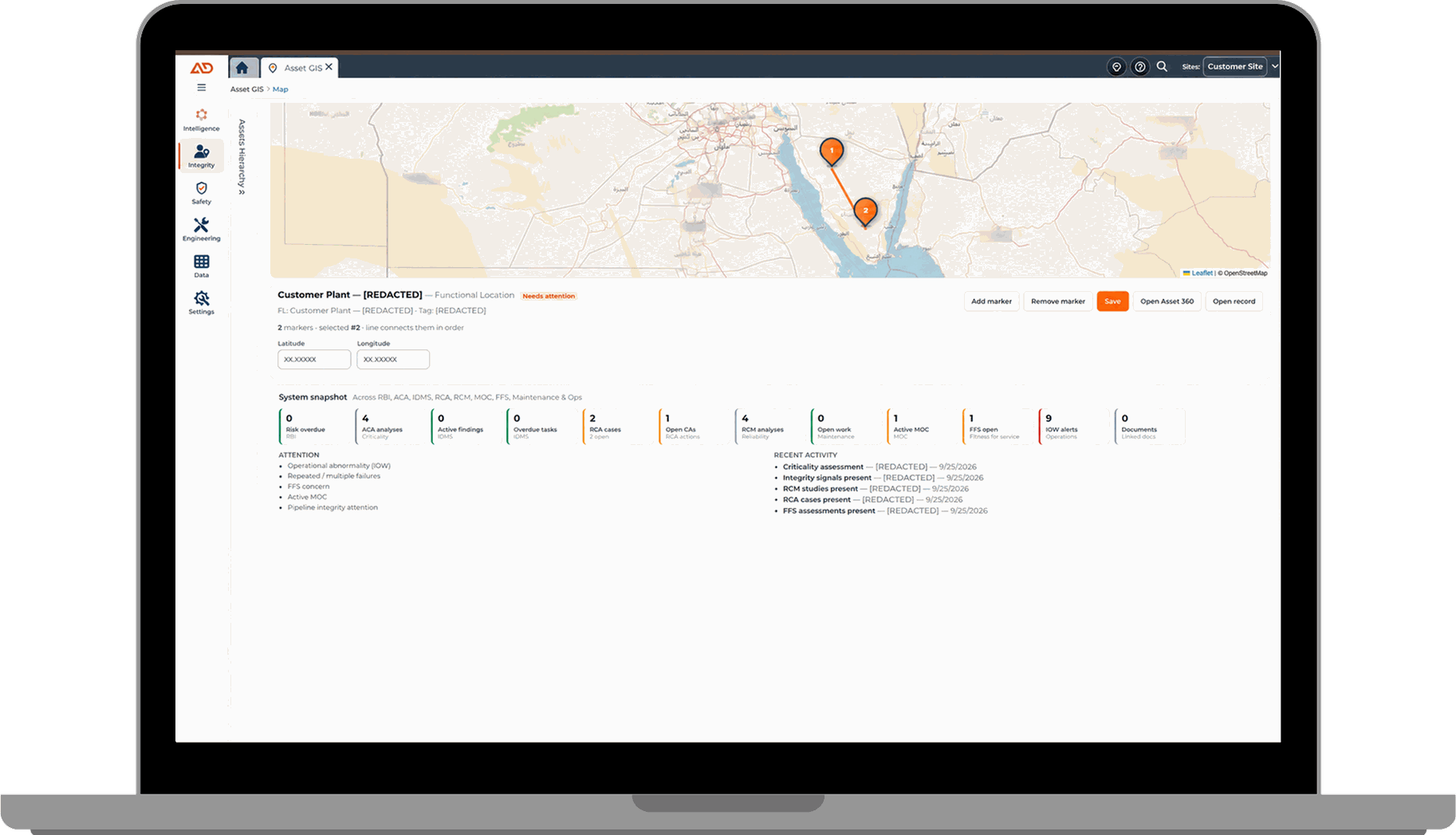Click the orange Save button
1456x835 pixels.
(1112, 301)
